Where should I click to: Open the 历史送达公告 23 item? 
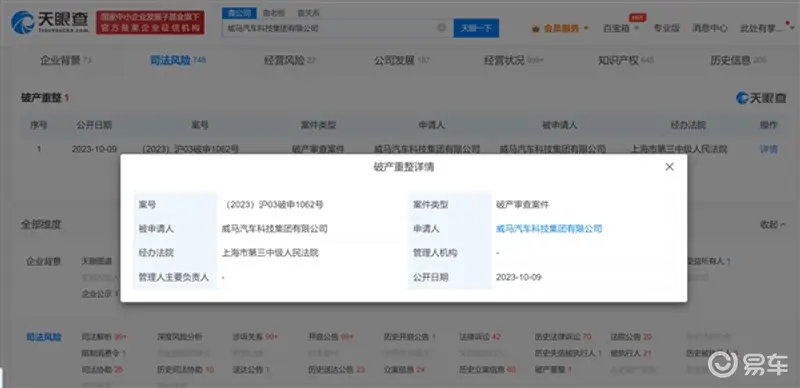tap(337, 369)
